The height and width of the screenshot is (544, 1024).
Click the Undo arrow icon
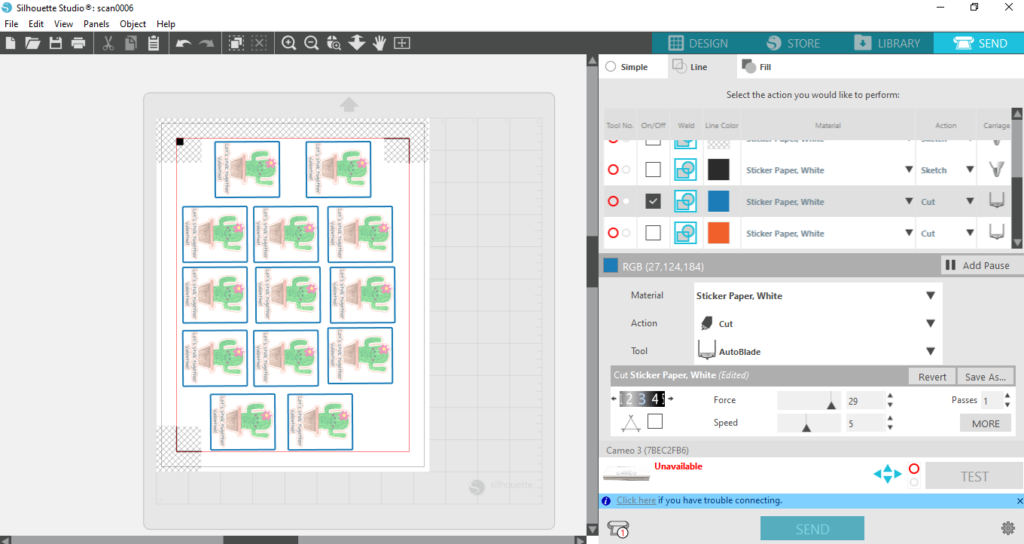pos(183,43)
